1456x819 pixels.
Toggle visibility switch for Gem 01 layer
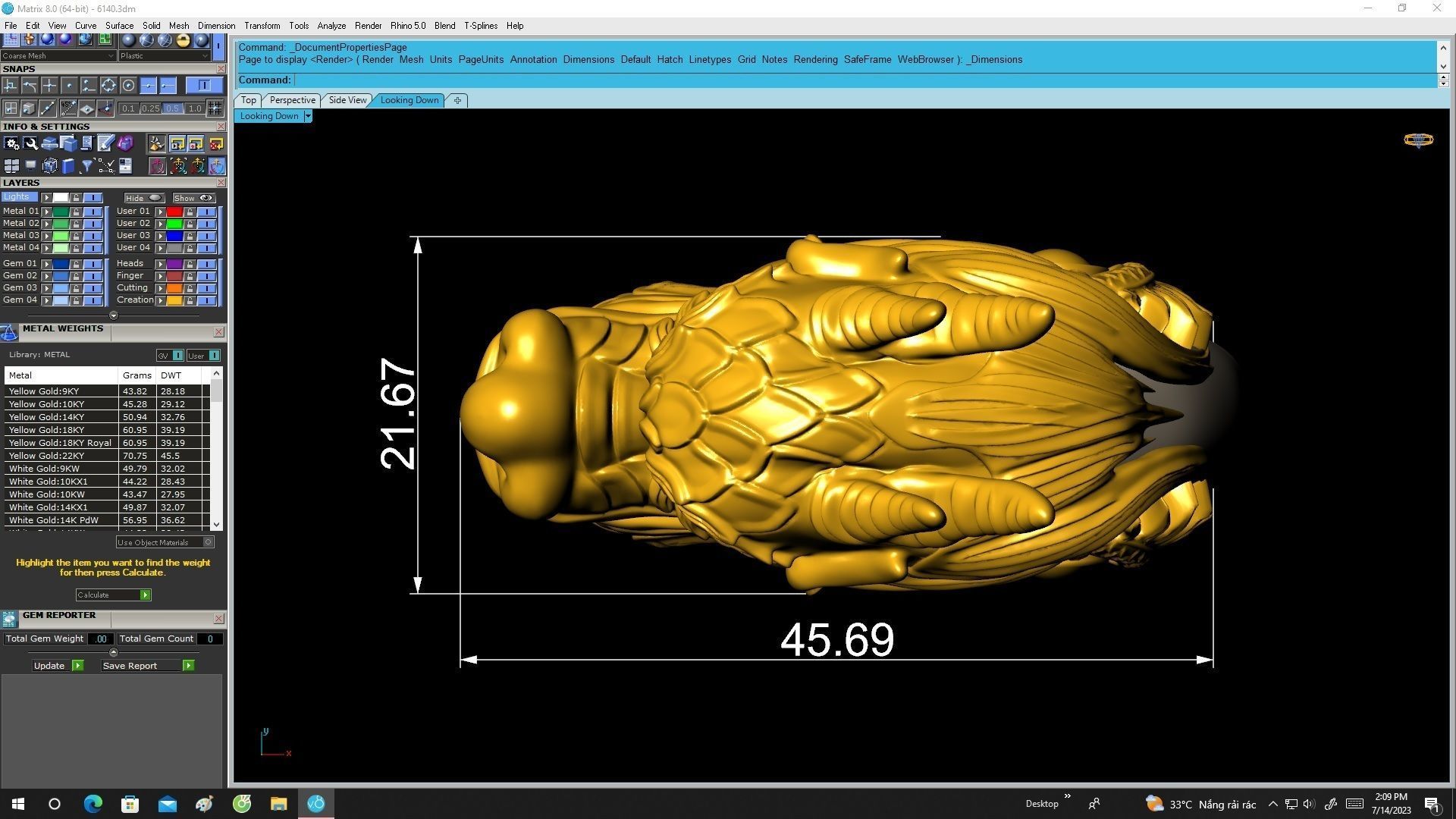pos(93,264)
